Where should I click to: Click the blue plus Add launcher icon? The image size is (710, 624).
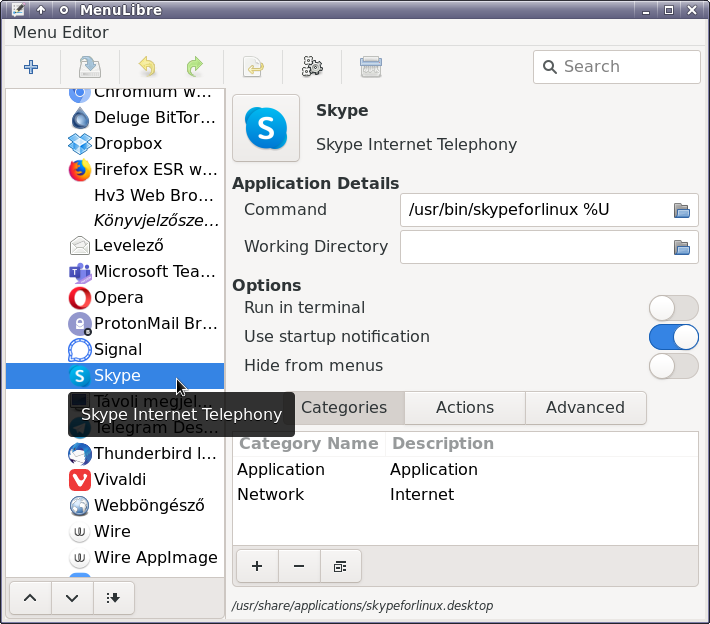point(31,67)
